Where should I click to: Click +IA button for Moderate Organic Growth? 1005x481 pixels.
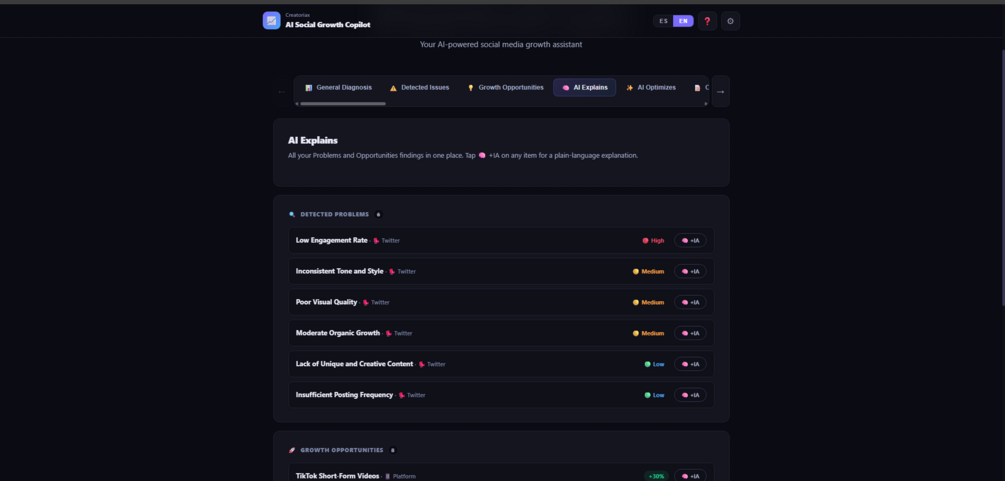pos(690,333)
